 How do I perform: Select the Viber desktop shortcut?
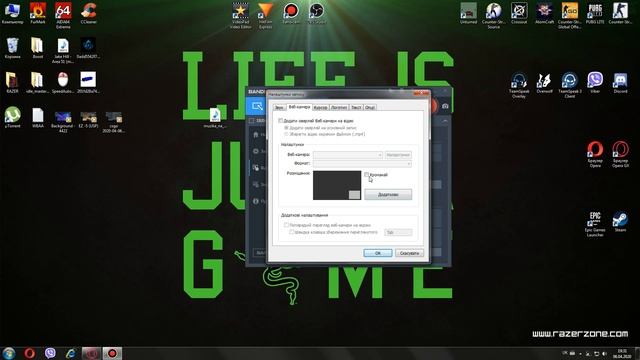[595, 82]
